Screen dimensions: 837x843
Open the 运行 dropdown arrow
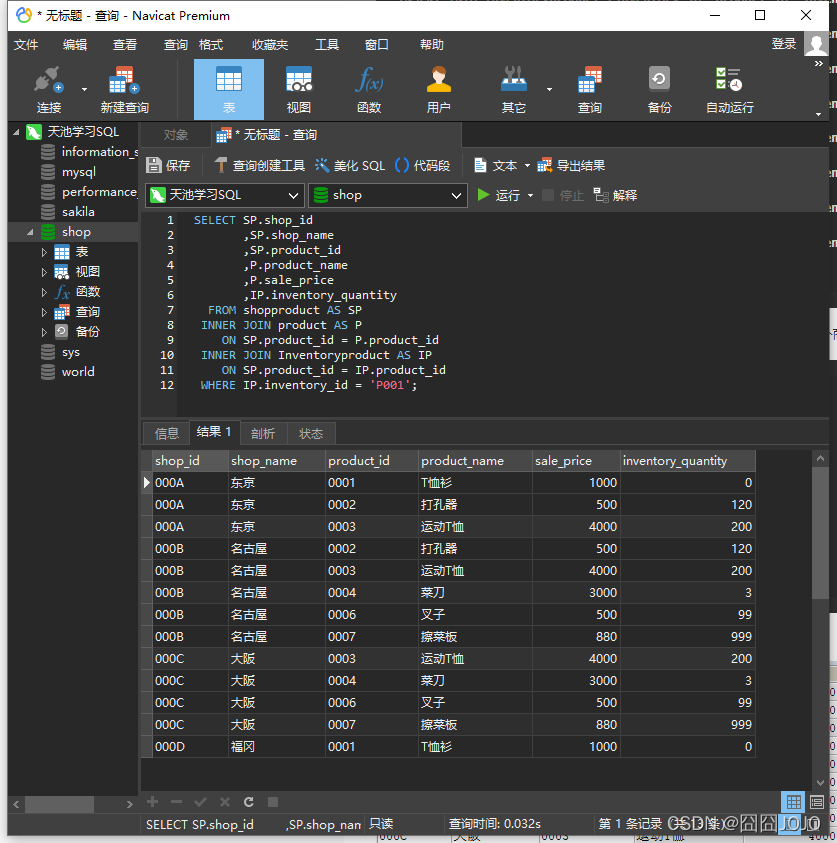pos(531,195)
